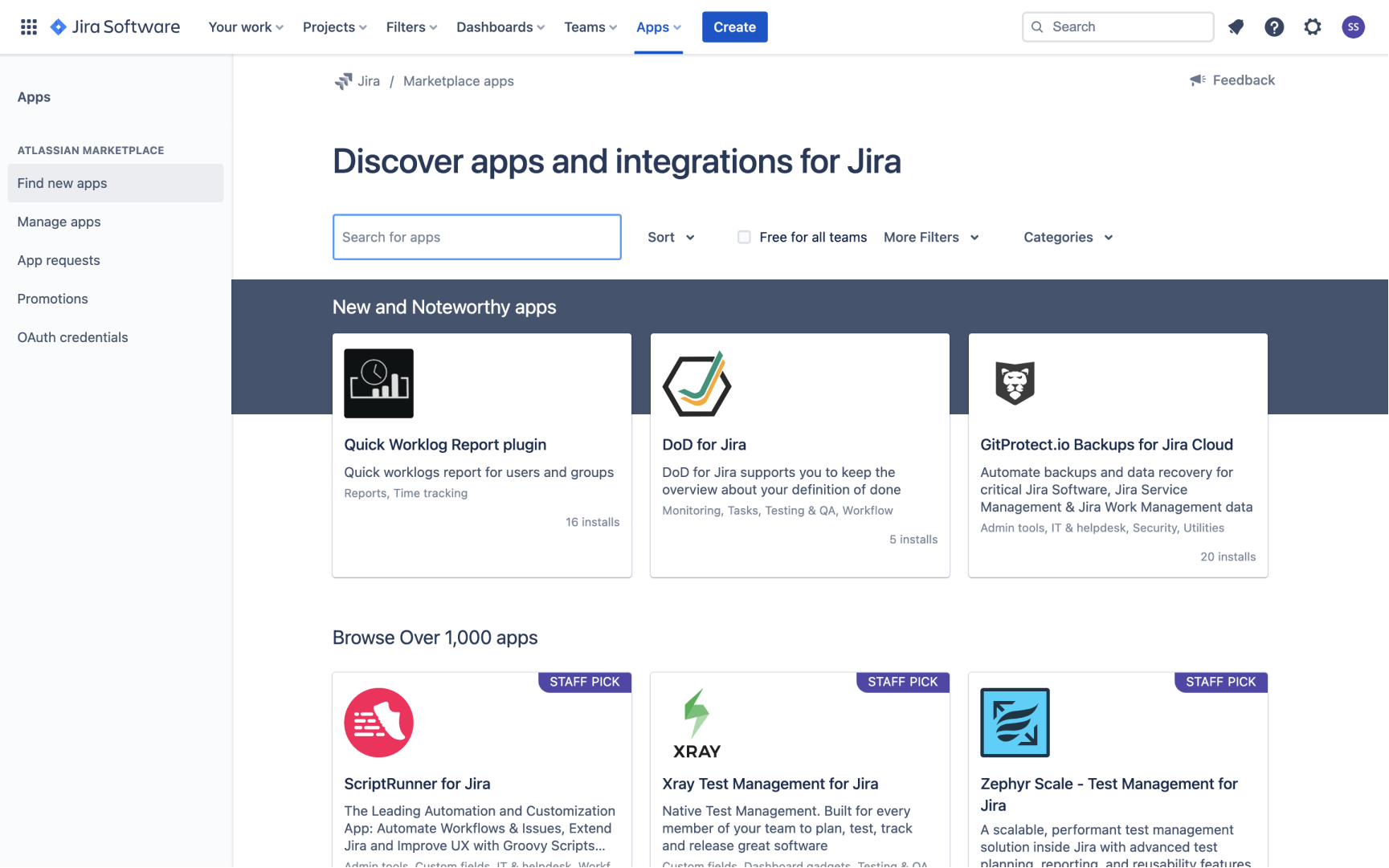
Task: Click the SS profile avatar
Action: pos(1353,26)
